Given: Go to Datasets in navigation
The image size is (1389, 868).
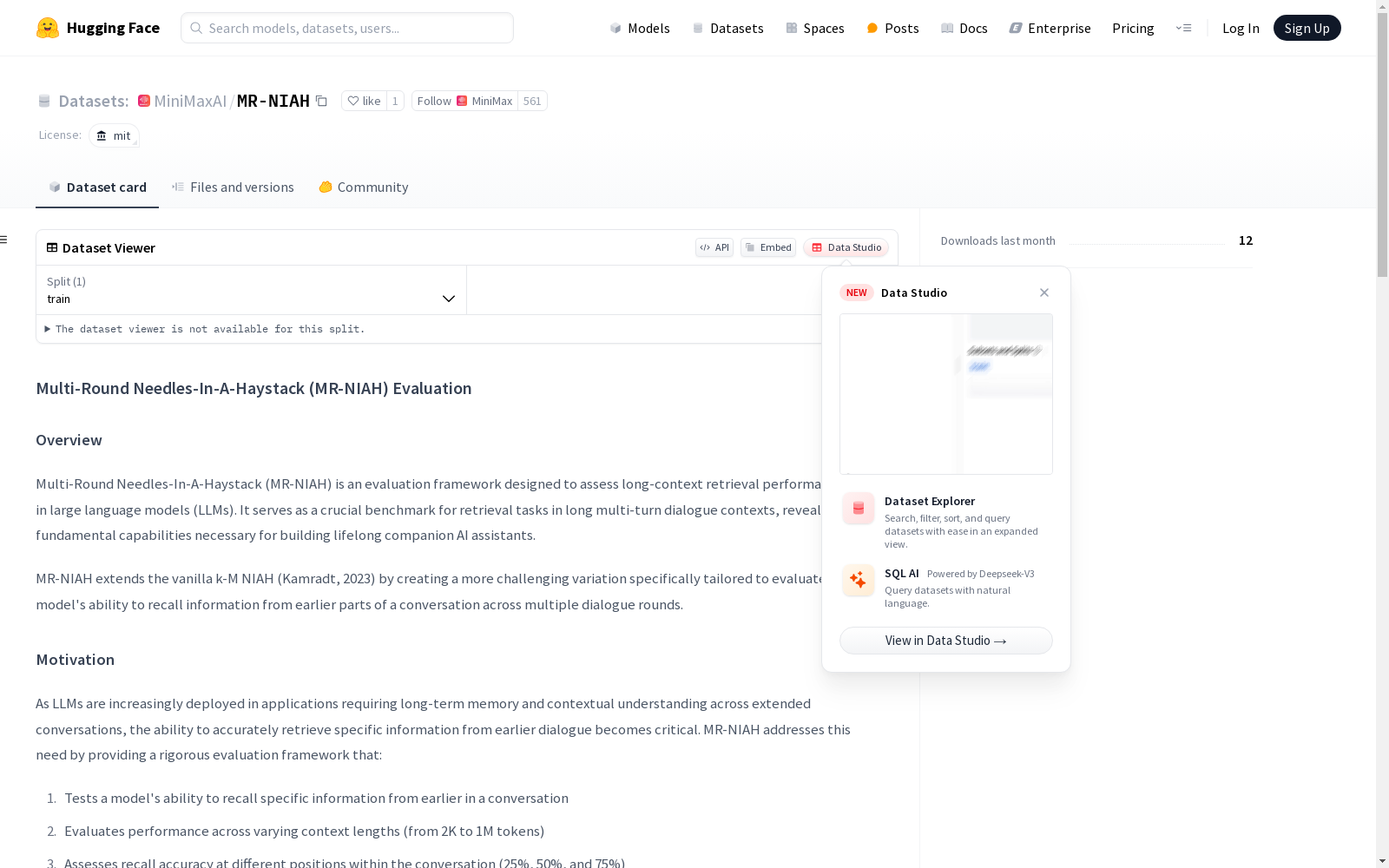Looking at the screenshot, I should pos(727,28).
